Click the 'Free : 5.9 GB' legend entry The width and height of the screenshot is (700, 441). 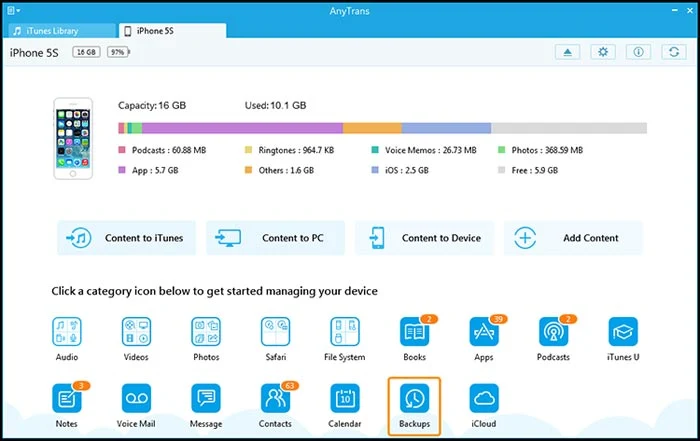click(x=528, y=170)
